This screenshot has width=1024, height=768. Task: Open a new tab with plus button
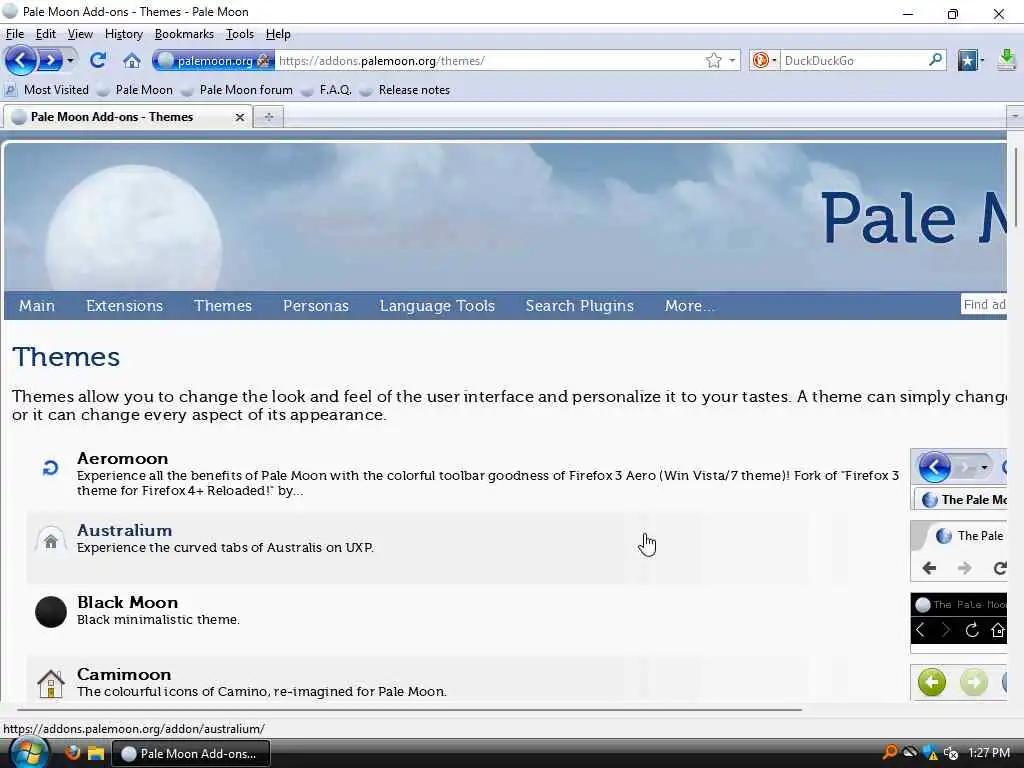[x=268, y=117]
